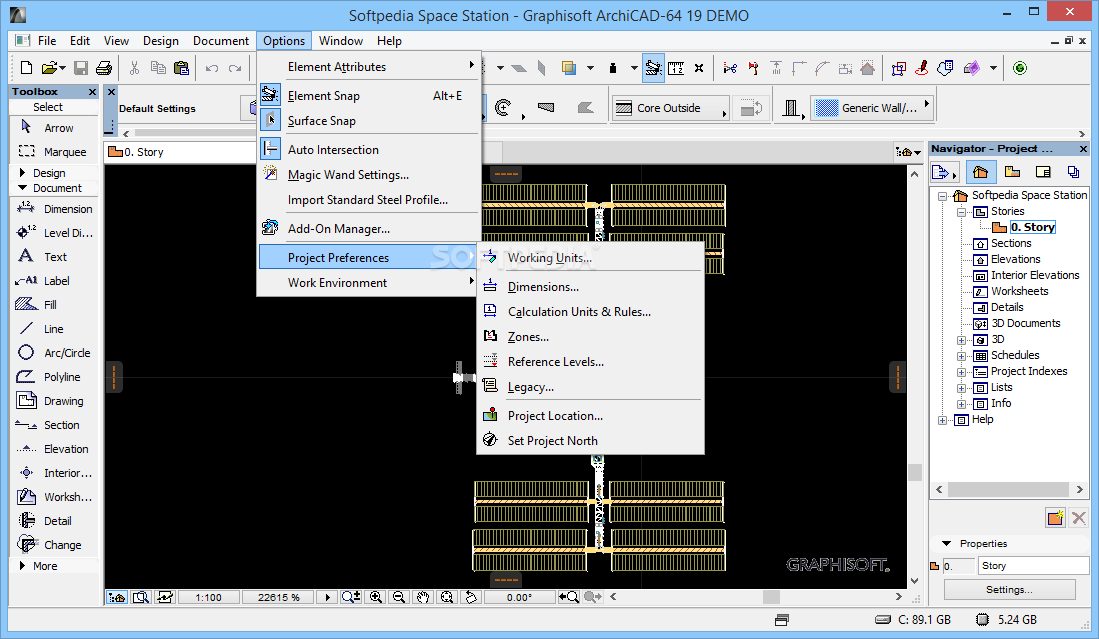Select Worksheets in Navigator tree
The width and height of the screenshot is (1099, 639).
click(1019, 291)
